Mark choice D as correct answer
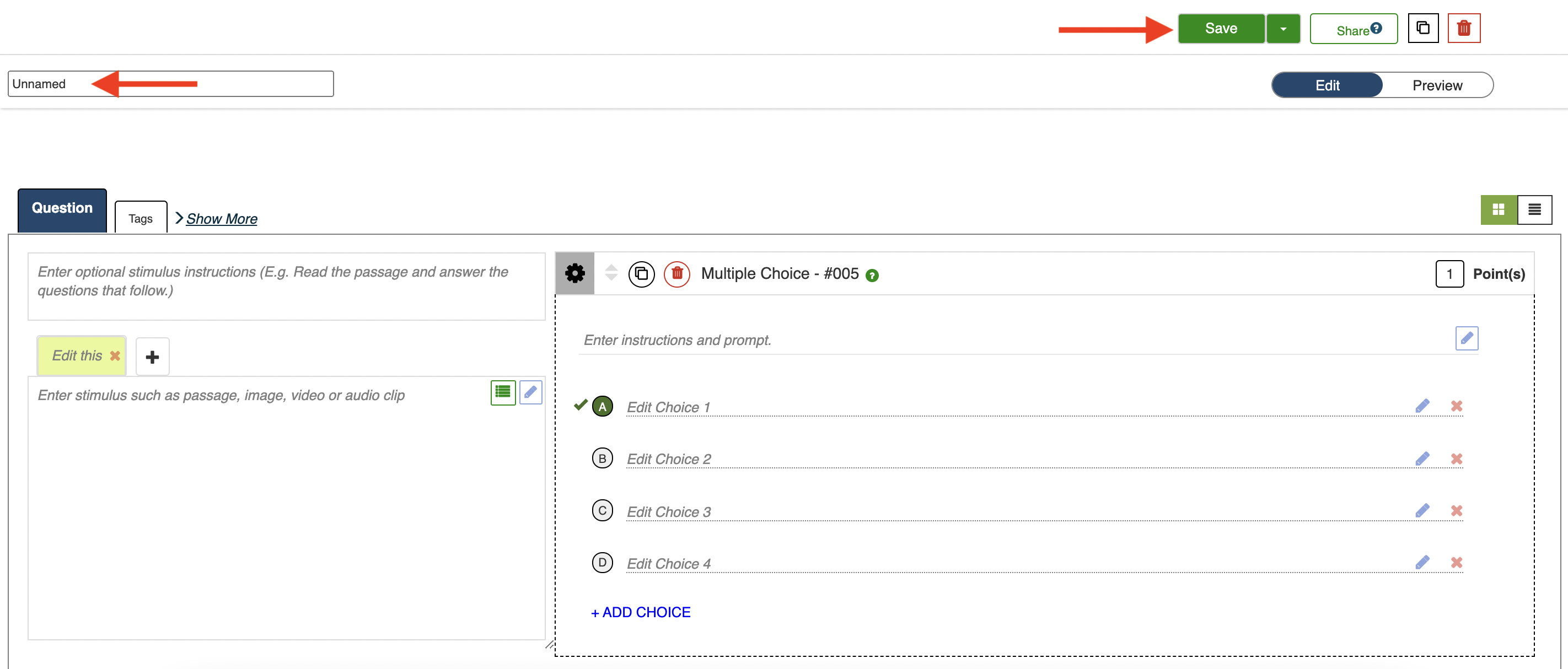The height and width of the screenshot is (669, 1568). 602,563
